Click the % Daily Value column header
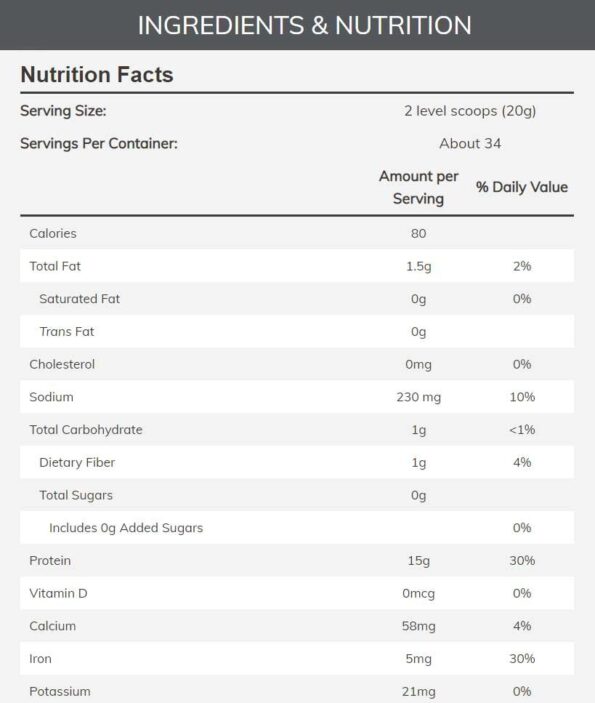 [x=522, y=187]
